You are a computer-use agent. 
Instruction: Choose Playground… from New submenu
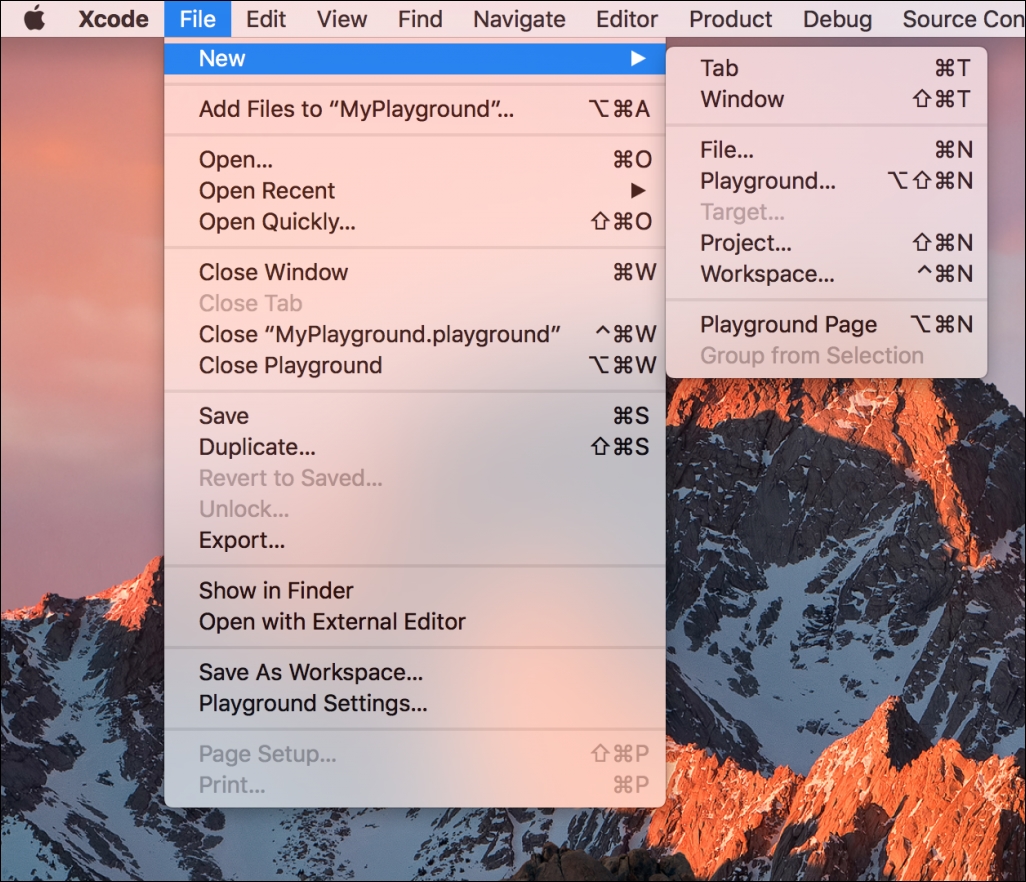[826, 181]
